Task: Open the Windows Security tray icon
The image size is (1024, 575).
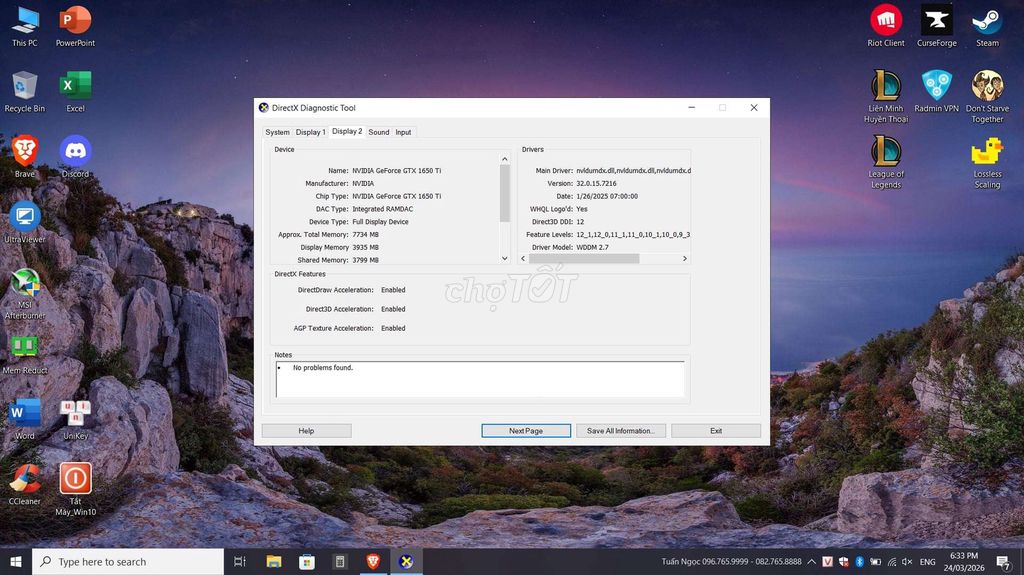Action: pyautogui.click(x=844, y=561)
